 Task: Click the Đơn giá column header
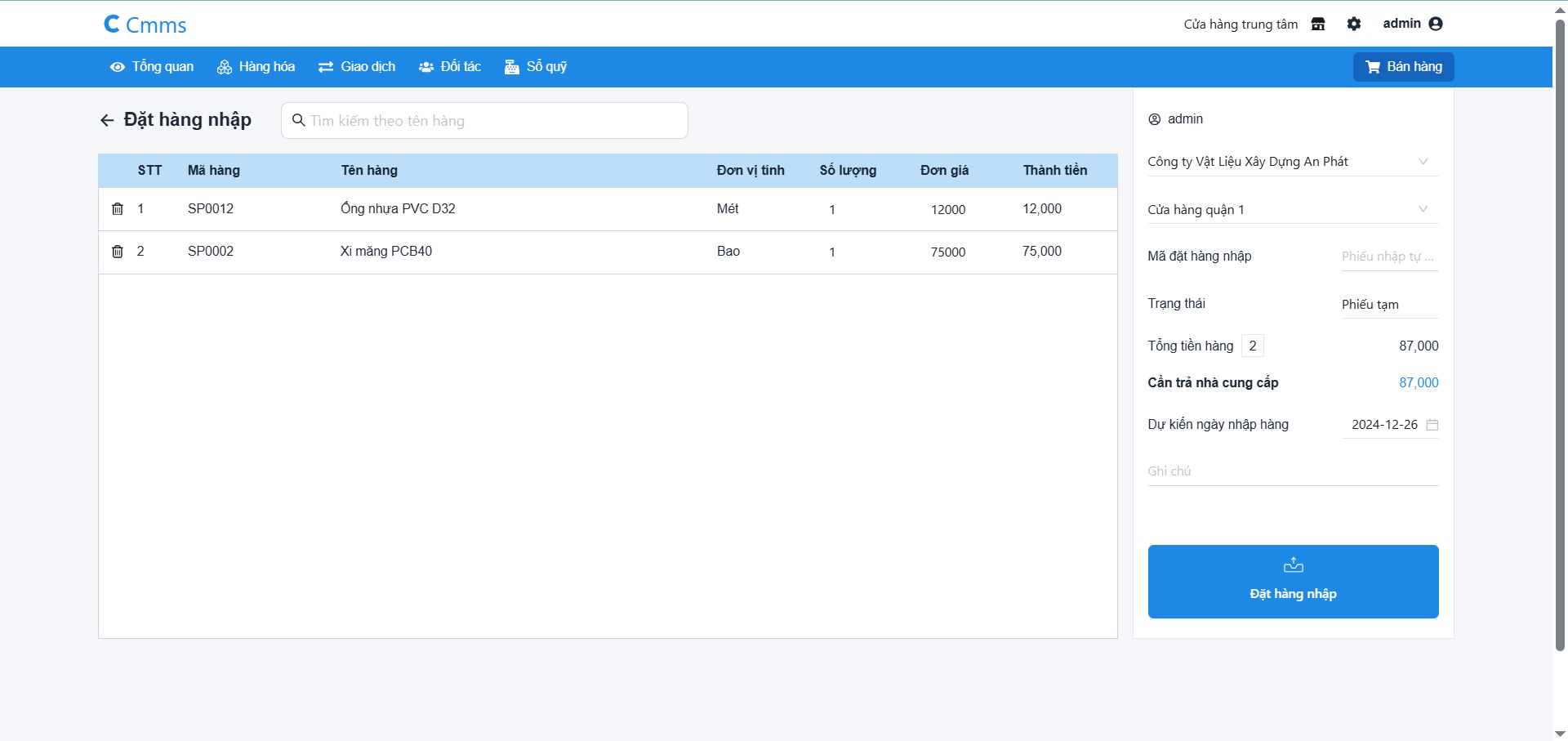click(x=944, y=171)
